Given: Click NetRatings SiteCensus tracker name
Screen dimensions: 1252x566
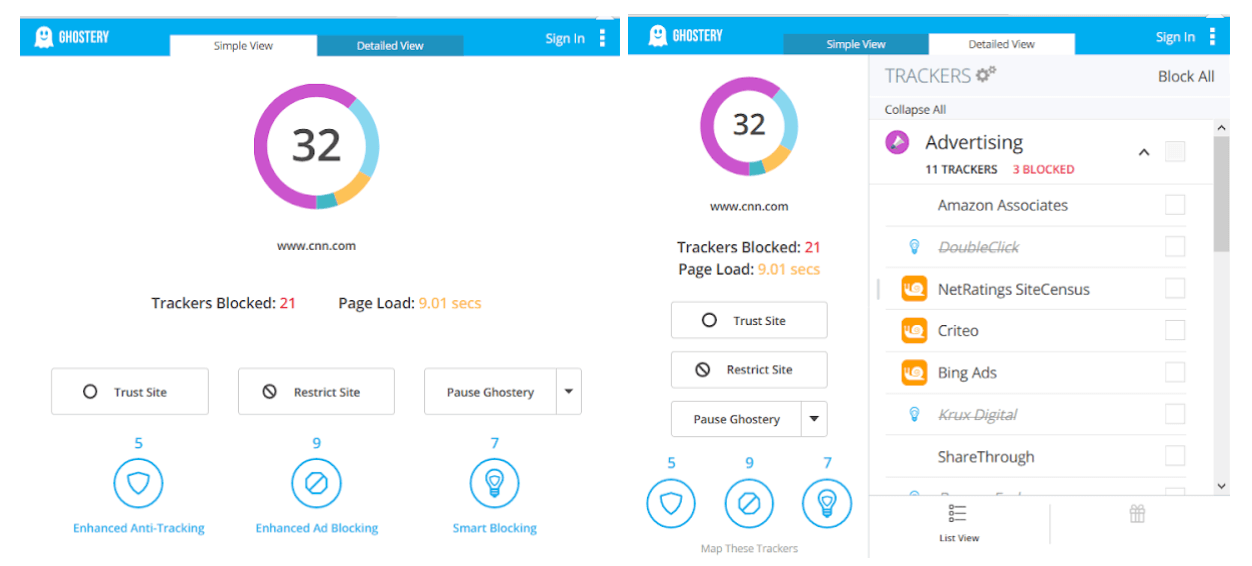Looking at the screenshot, I should pos(1013,289).
